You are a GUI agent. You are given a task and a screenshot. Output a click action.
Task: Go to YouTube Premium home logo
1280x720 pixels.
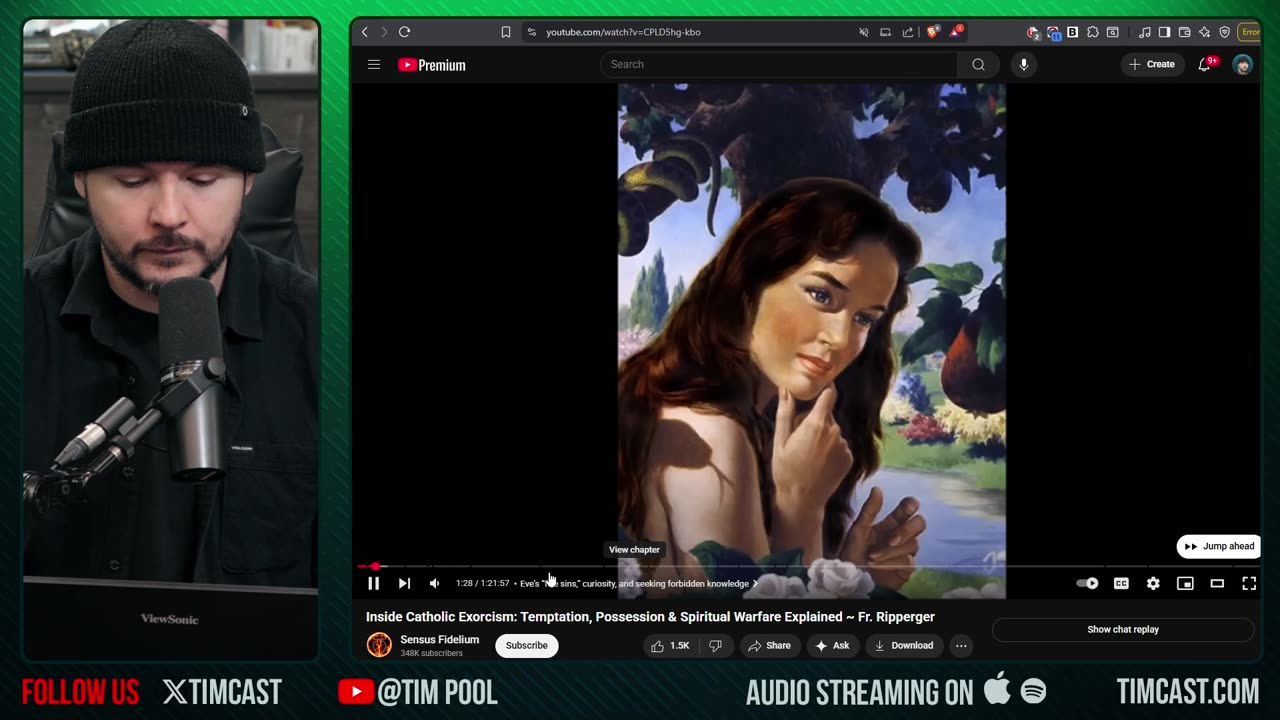click(x=432, y=65)
